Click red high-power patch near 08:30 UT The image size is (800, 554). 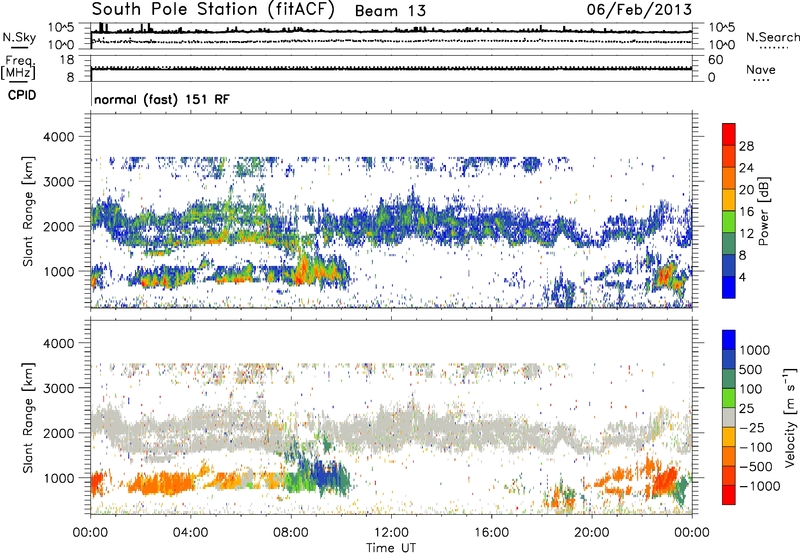pyautogui.click(x=302, y=270)
